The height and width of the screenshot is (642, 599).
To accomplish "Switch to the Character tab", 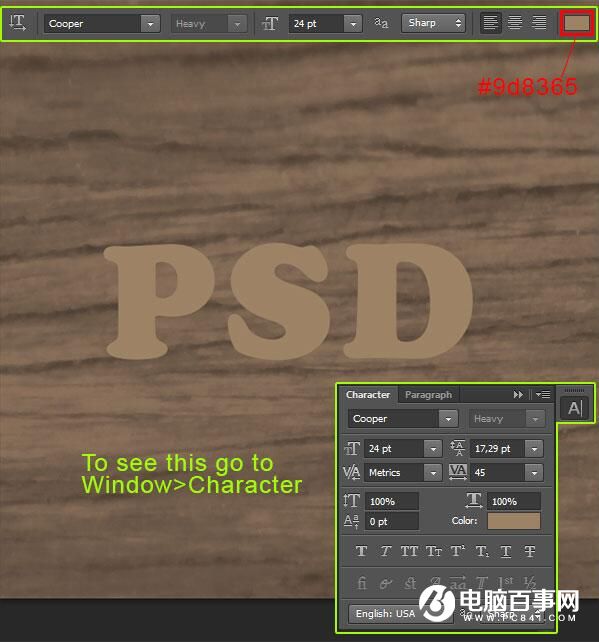I will pyautogui.click(x=368, y=395).
